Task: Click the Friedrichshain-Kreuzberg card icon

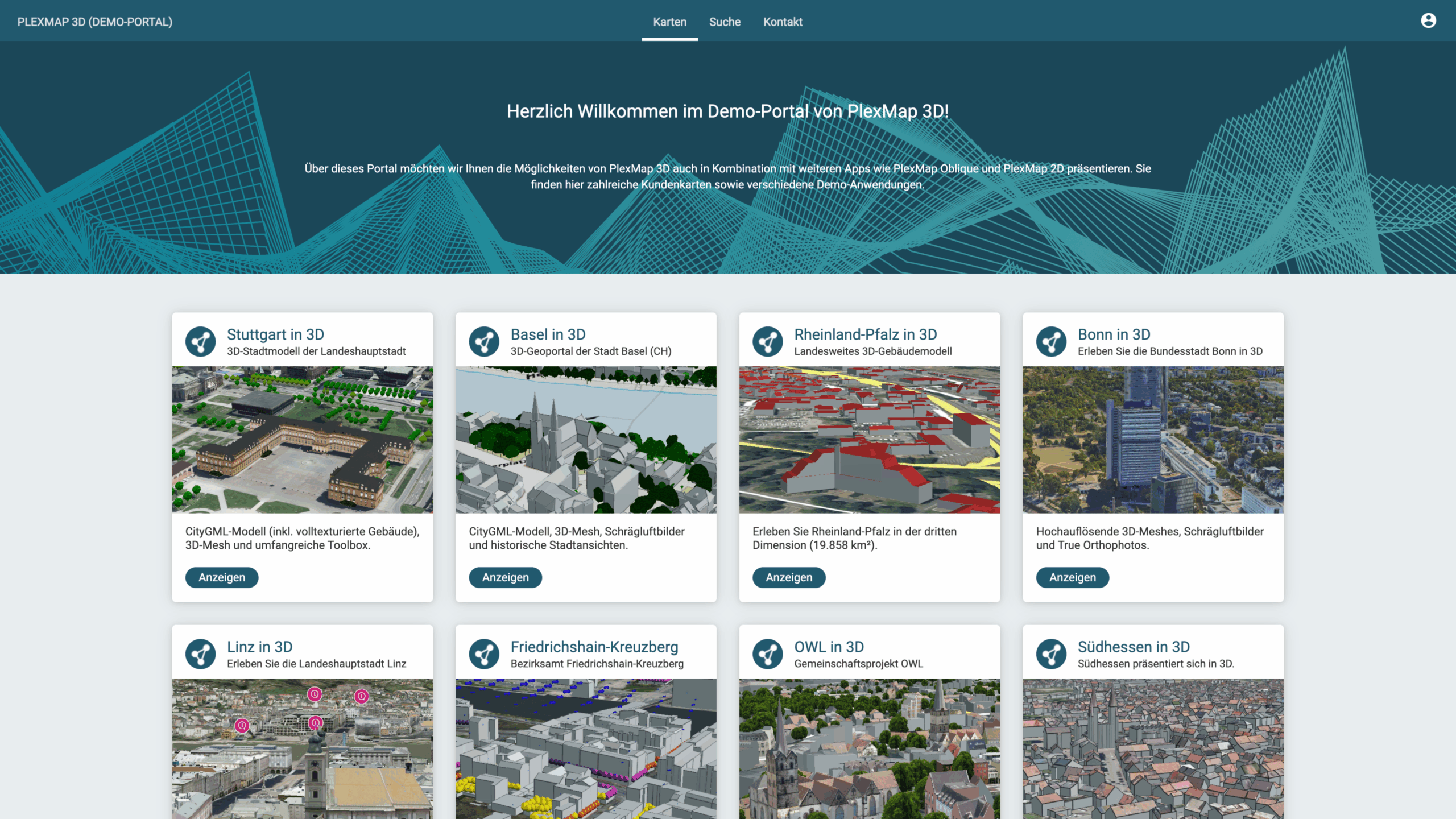Action: [484, 654]
